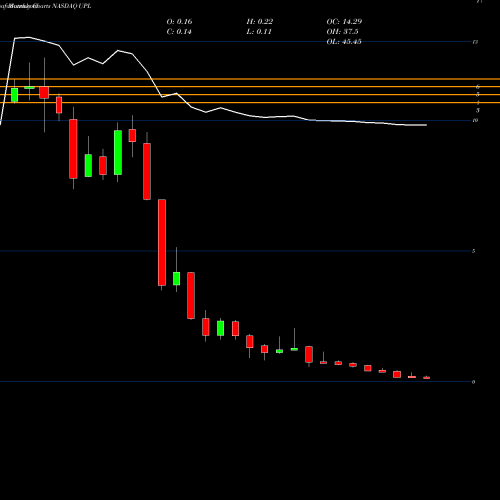Click the 'OL: 45.45' percentage readout
Viewport: 500px width, 500px height.
(x=344, y=42)
